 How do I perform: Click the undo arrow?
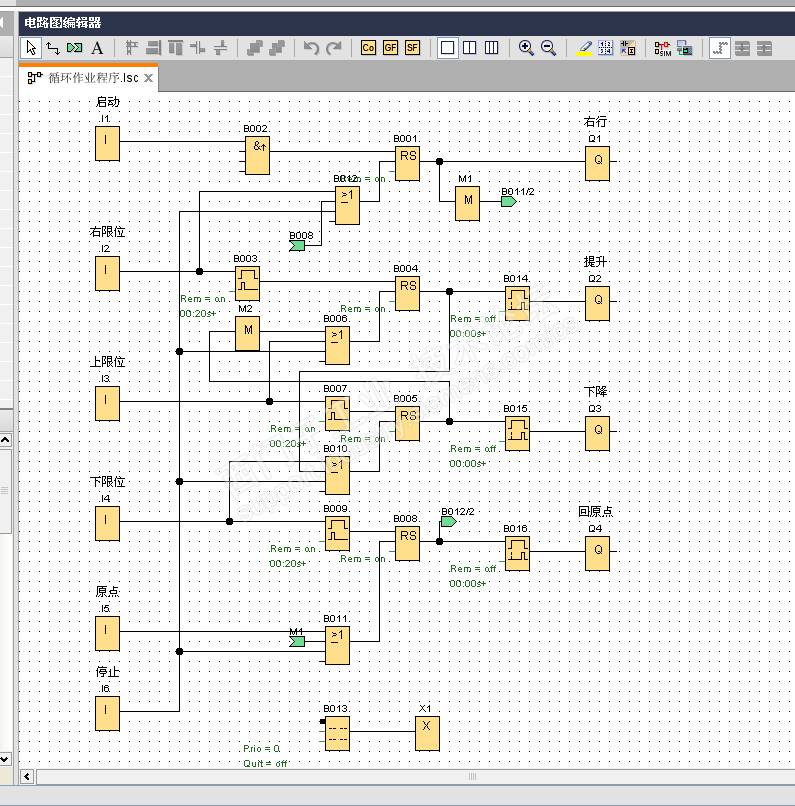pos(311,47)
